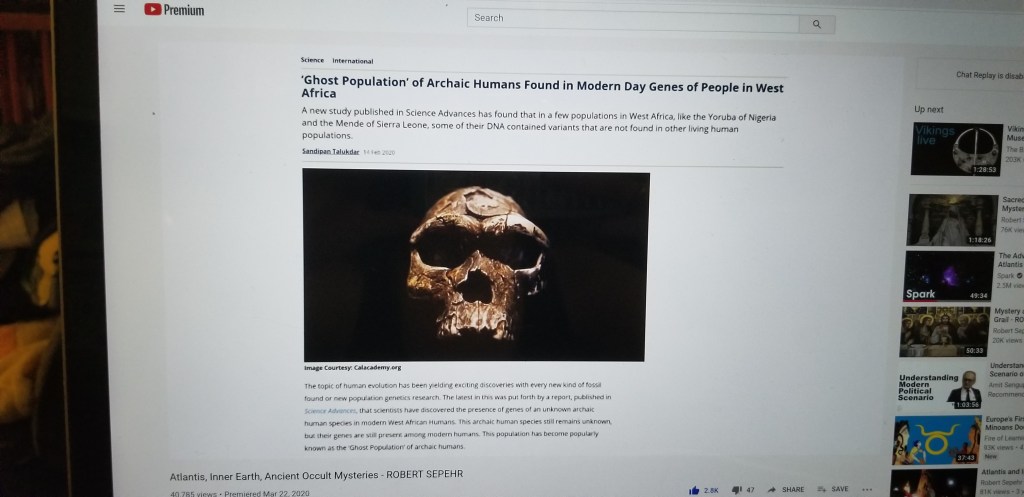1024x497 pixels.
Task: Like the video with thumbs up
Action: tap(694, 490)
